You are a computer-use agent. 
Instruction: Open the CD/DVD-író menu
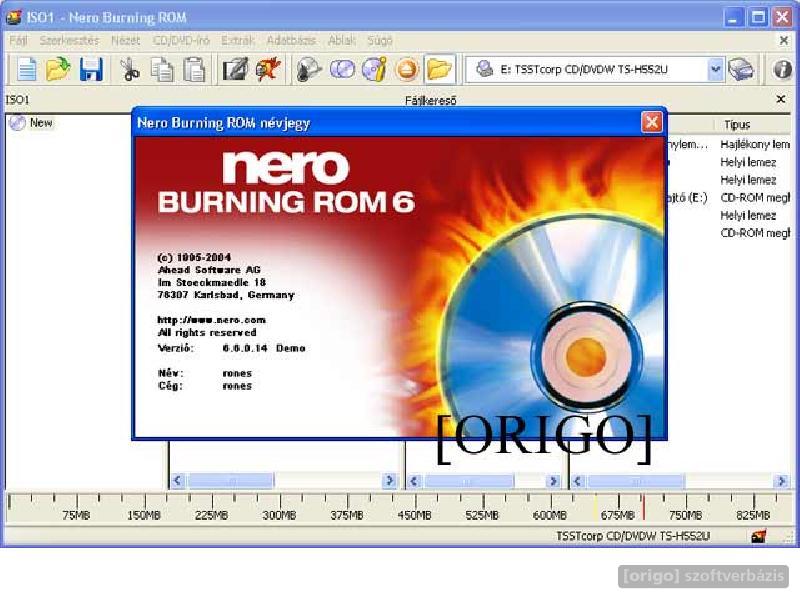point(181,40)
